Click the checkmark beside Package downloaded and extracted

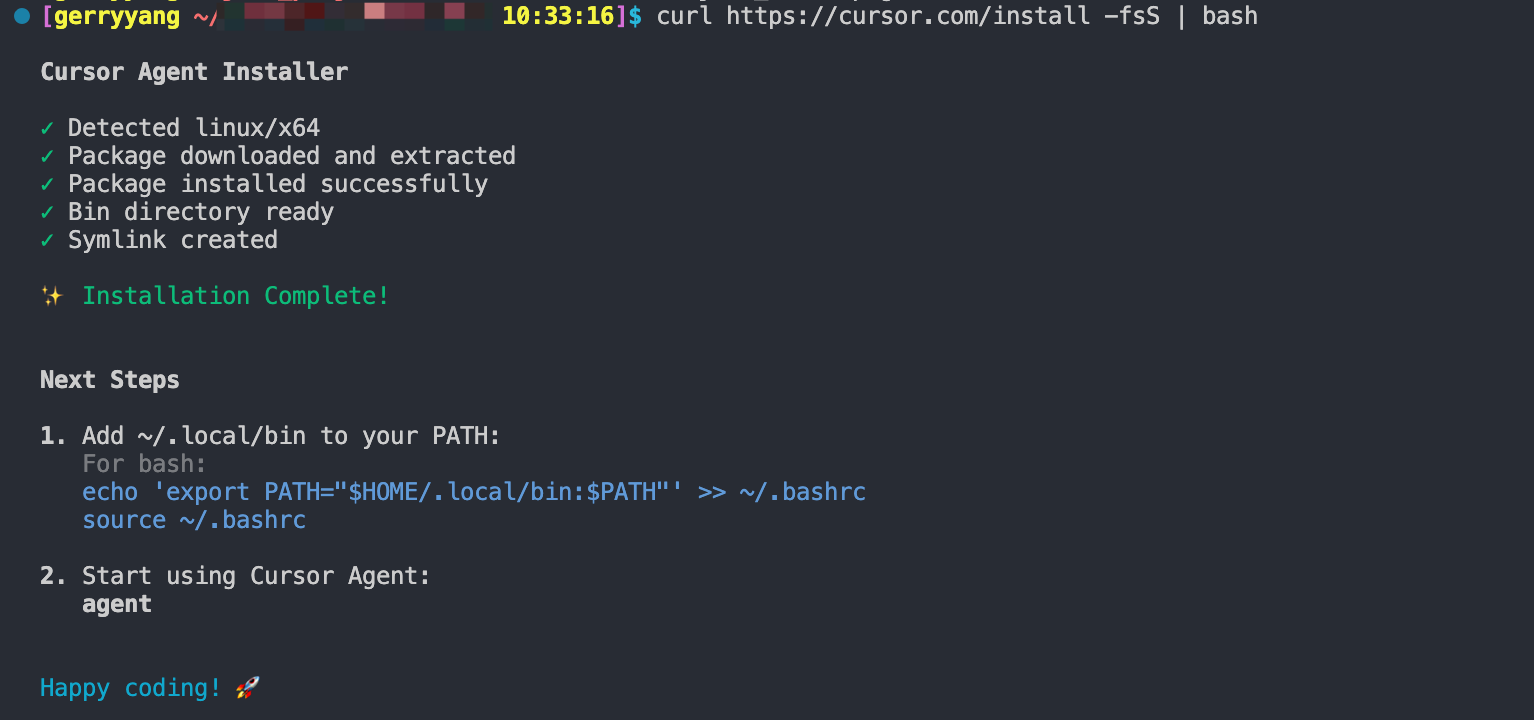[47, 156]
